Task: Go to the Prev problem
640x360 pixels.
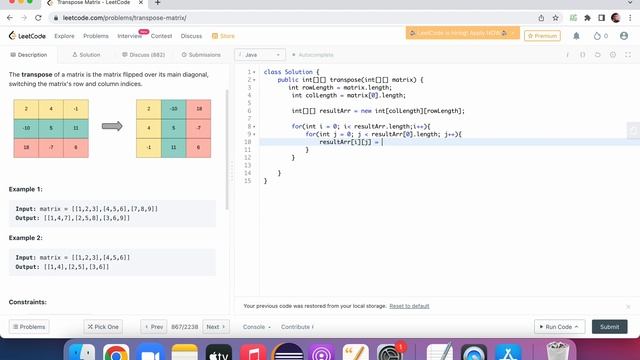Action: [154, 327]
